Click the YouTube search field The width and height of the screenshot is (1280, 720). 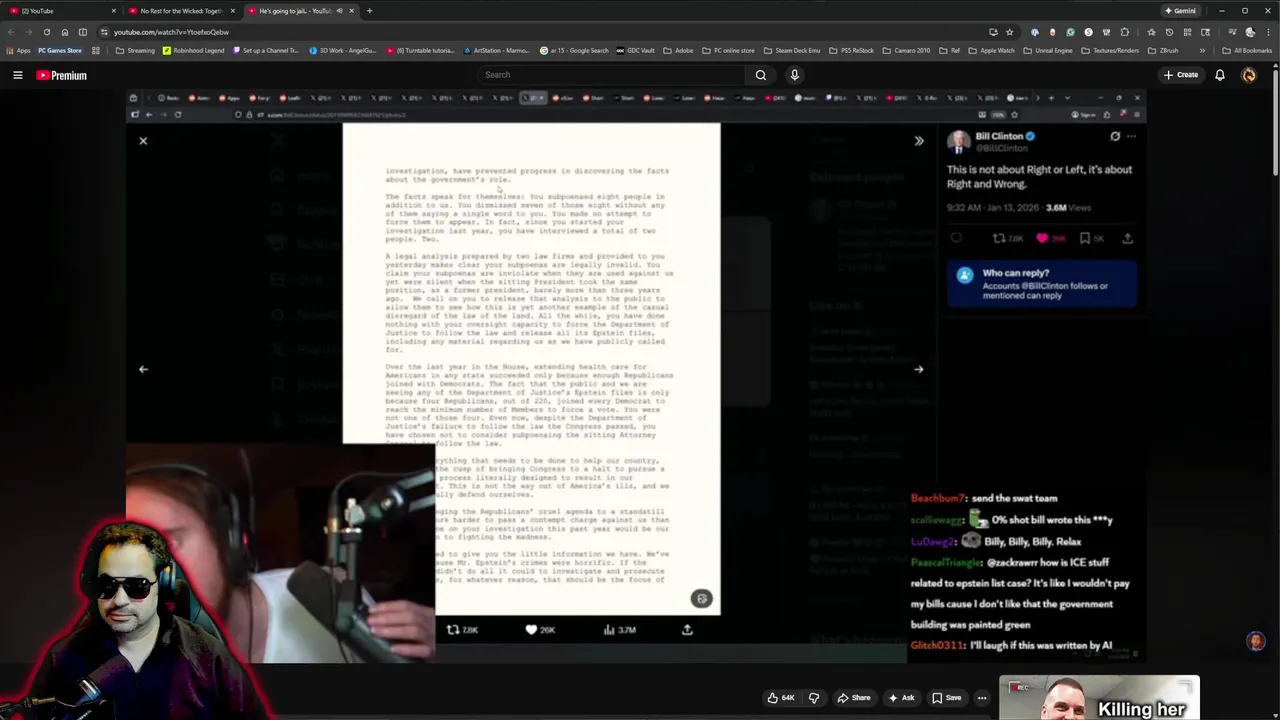click(x=610, y=75)
